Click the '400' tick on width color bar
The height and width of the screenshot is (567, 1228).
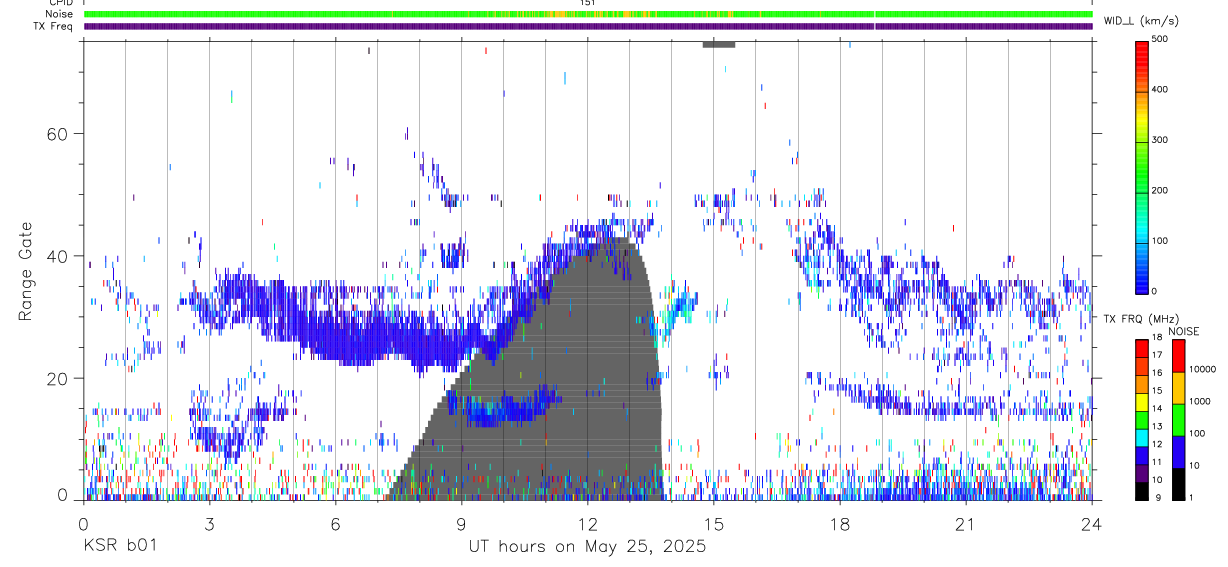point(1161,89)
